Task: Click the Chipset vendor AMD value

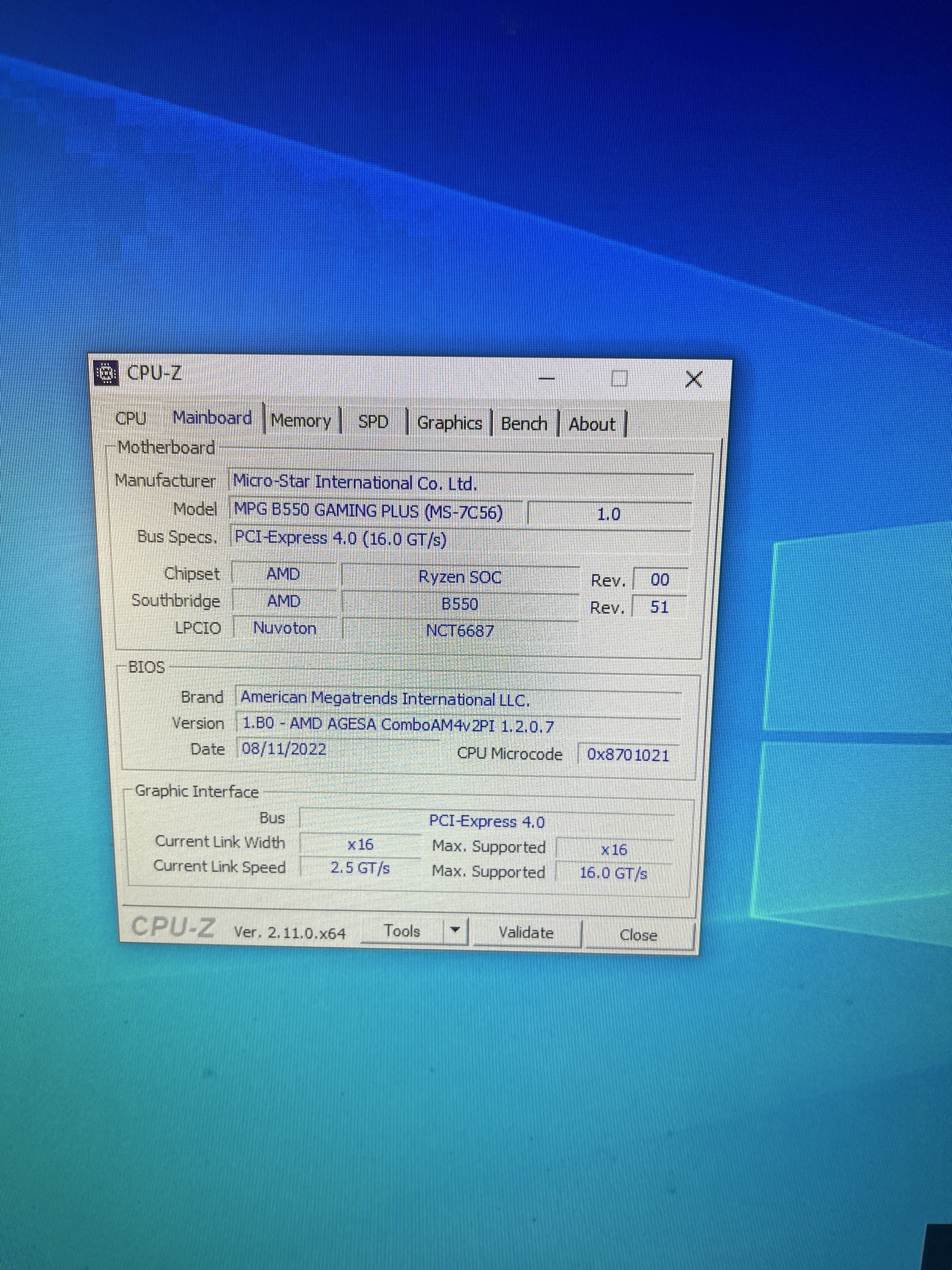Action: pyautogui.click(x=284, y=574)
